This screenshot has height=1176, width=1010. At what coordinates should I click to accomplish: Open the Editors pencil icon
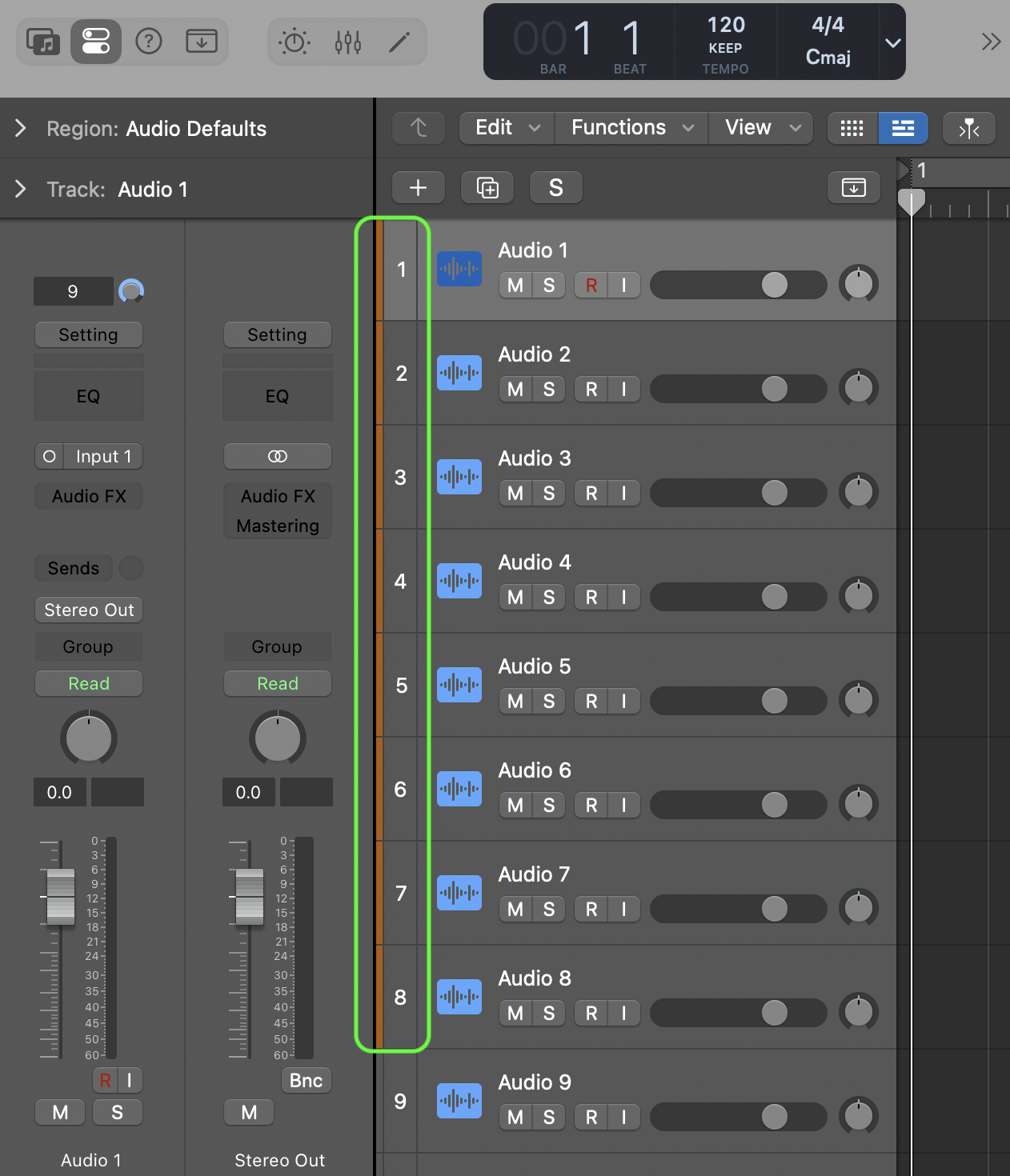(399, 42)
